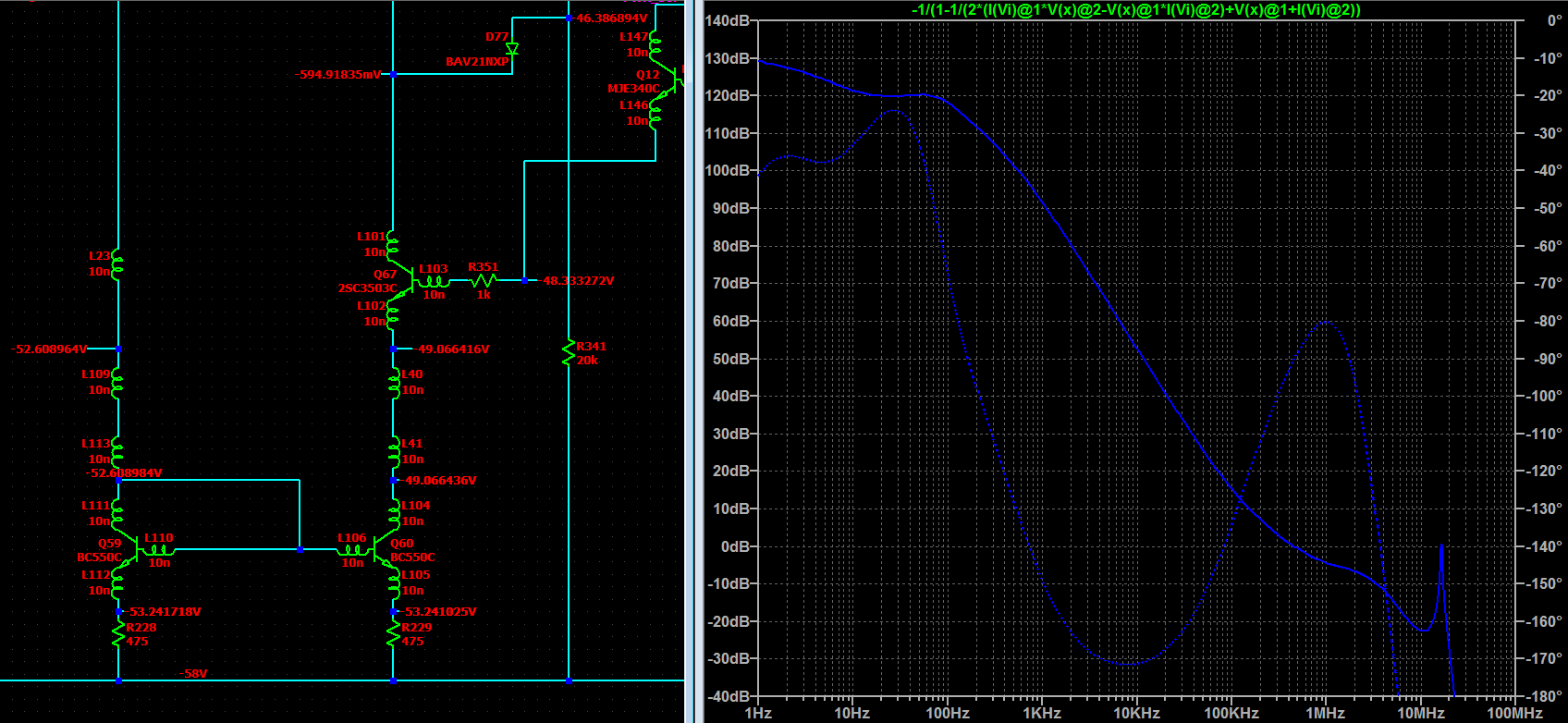Viewport: 1568px width, 723px height.
Task: Click resistor R351 1k symbol
Action: click(484, 280)
